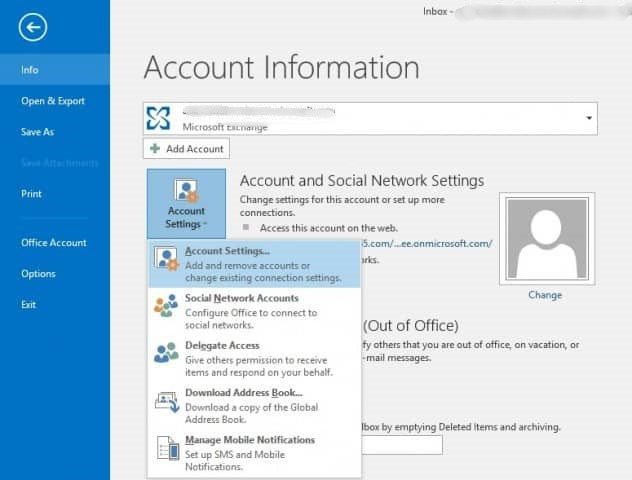Expand the account selector dropdown arrow

(589, 118)
